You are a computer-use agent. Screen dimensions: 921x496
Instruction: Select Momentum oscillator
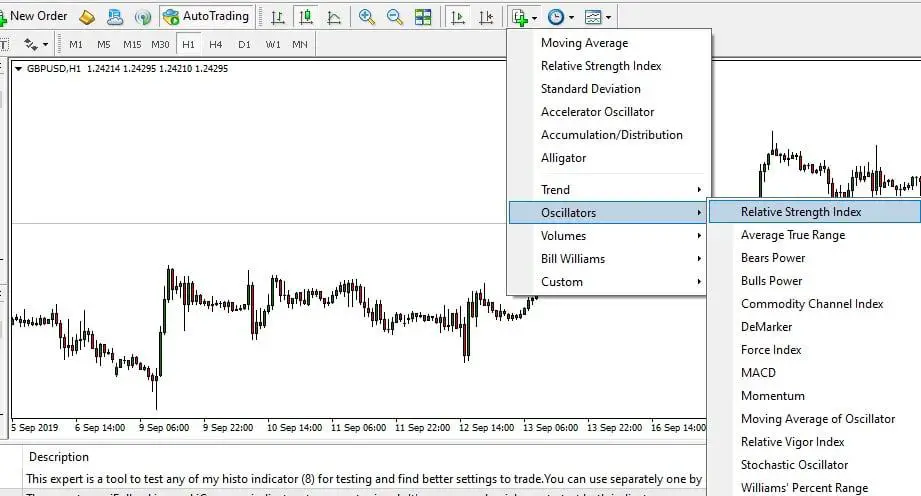tap(815, 395)
